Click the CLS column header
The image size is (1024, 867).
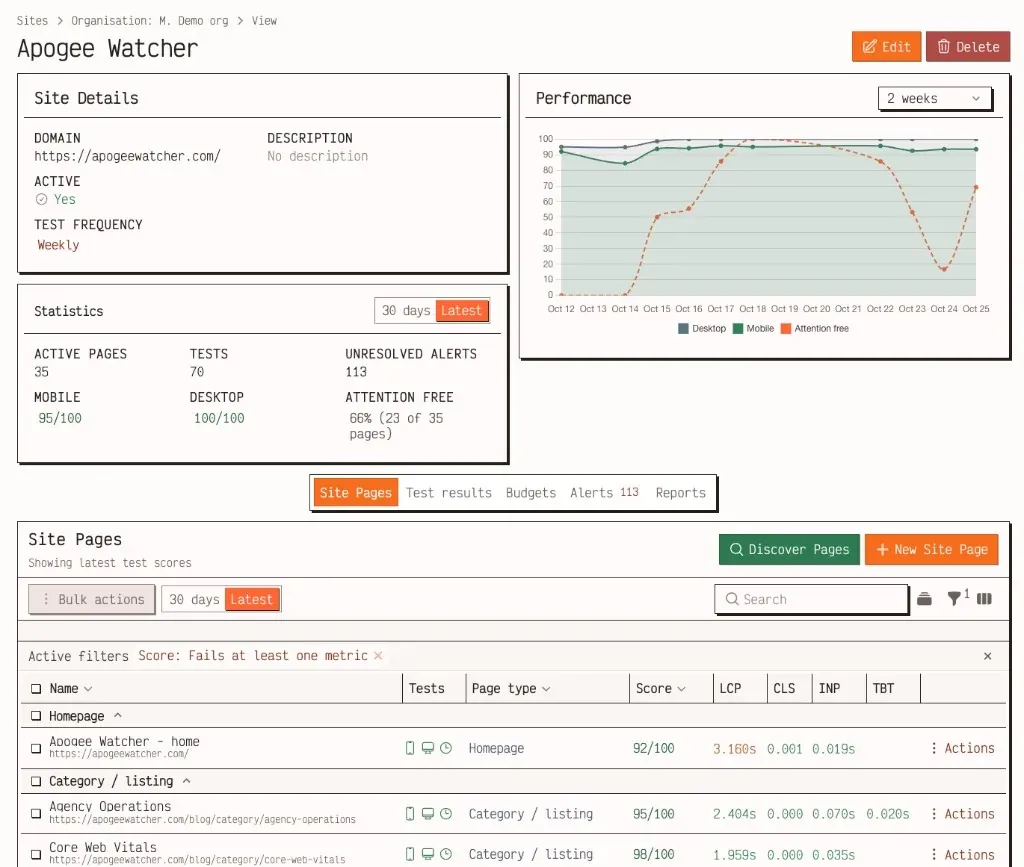click(784, 689)
